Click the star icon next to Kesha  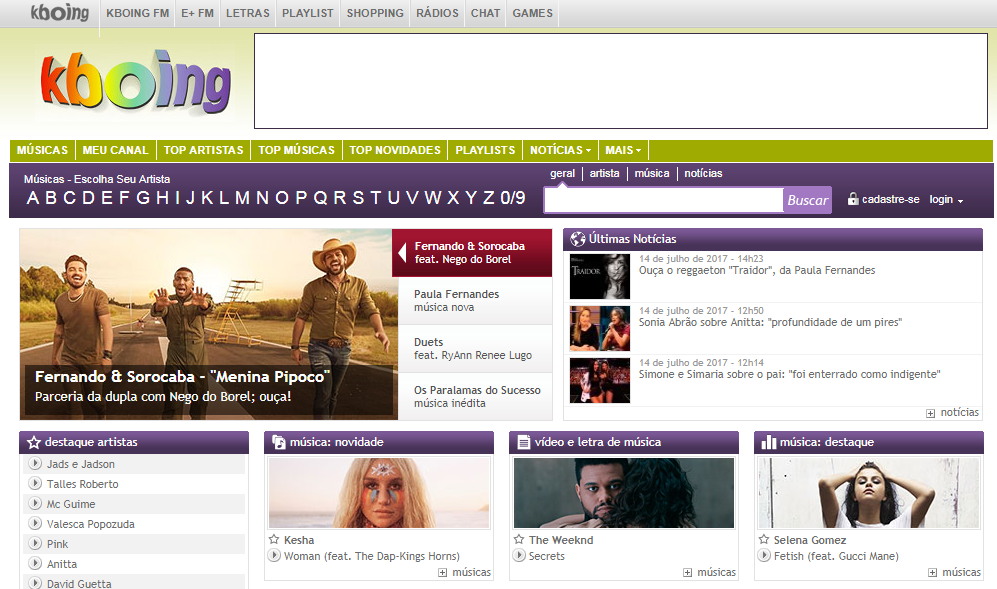[x=274, y=539]
